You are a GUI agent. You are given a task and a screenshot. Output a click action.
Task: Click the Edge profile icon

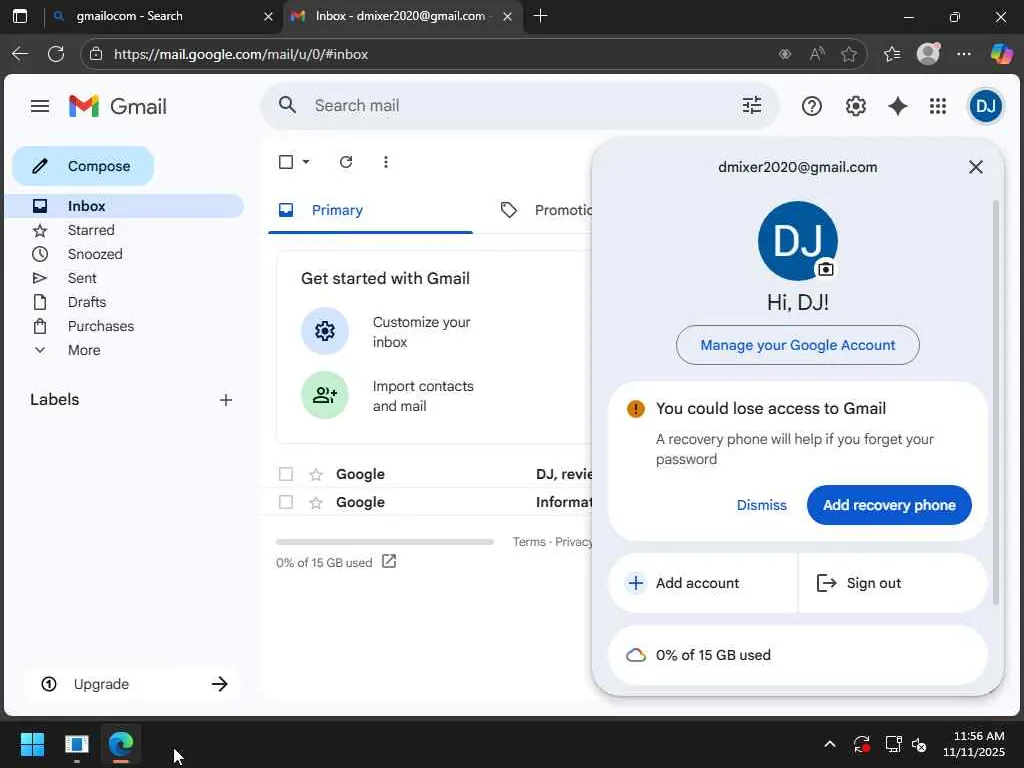tap(928, 54)
